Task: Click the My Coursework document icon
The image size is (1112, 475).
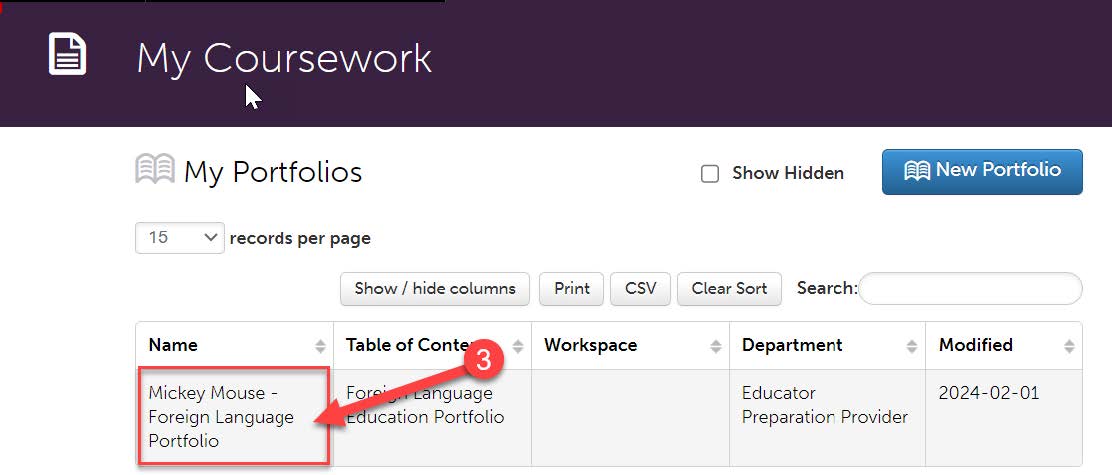Action: coord(67,54)
